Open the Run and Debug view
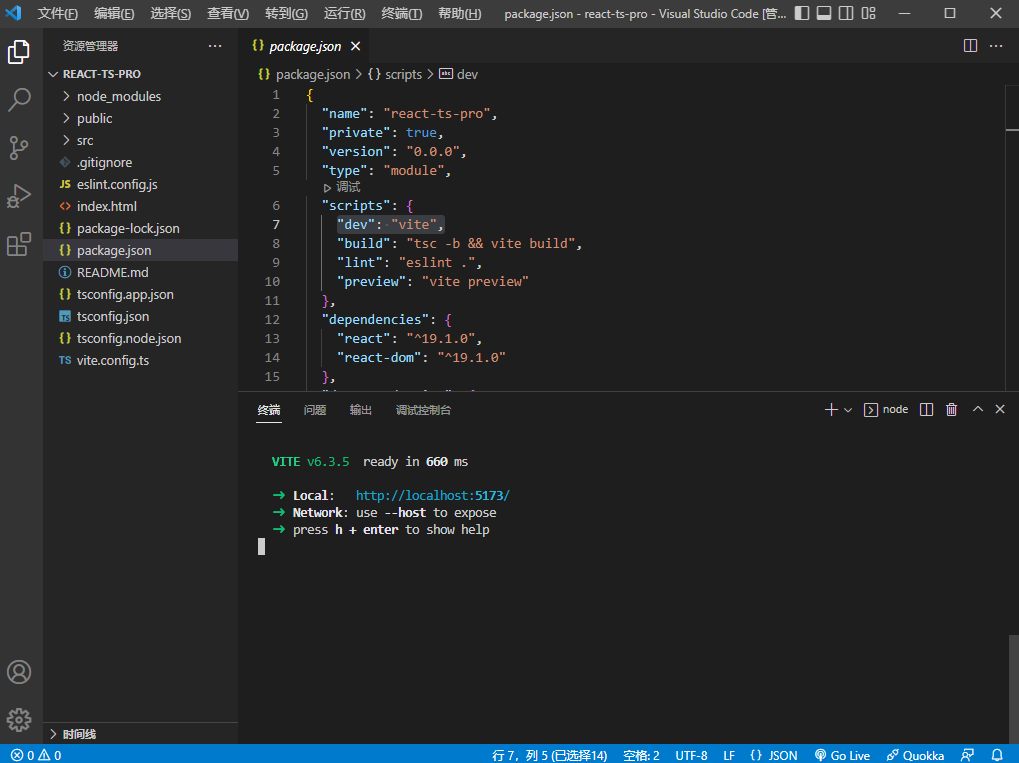 click(x=19, y=196)
